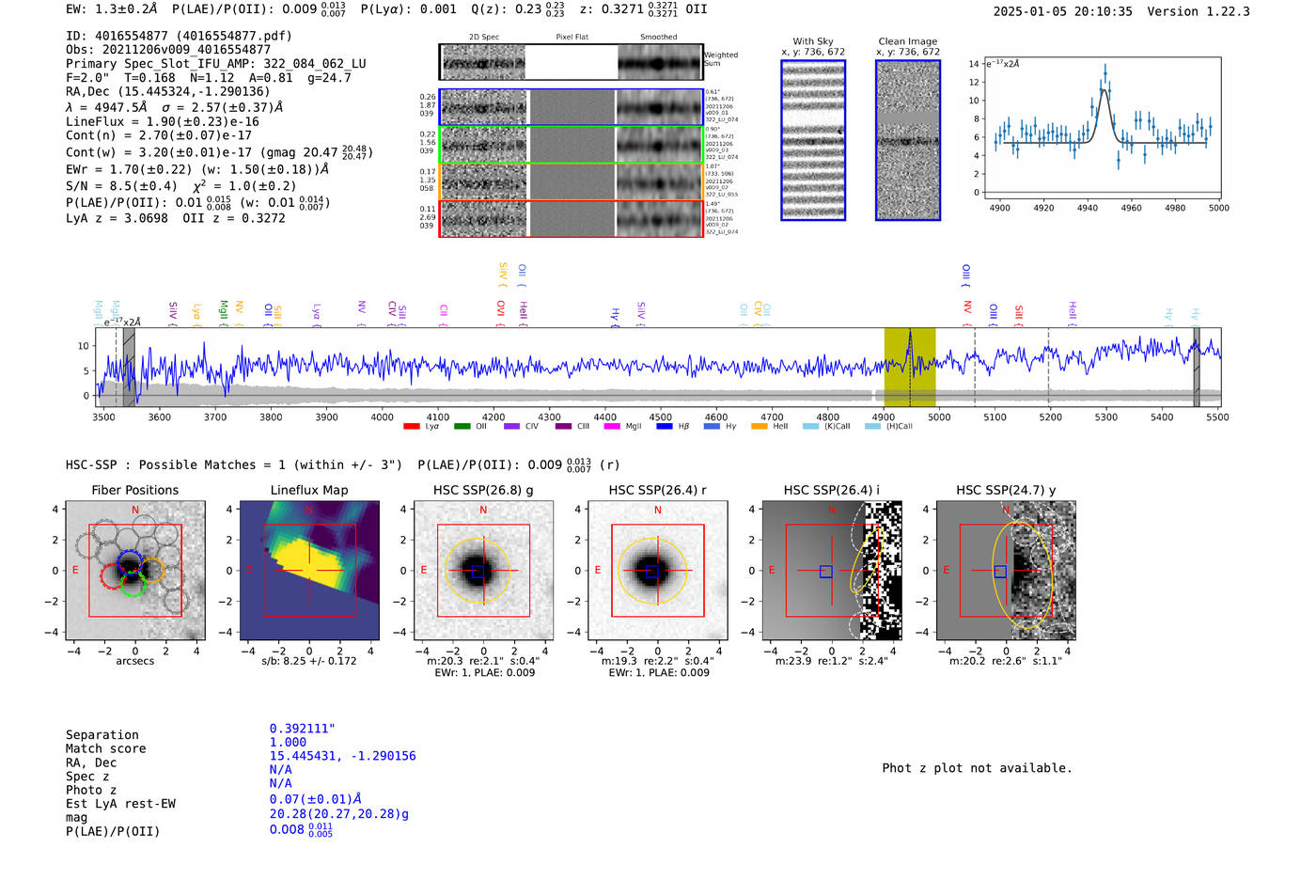Click the Primary Spec_Slot_IFU_AMP line
Viewport: 1316px width, 896px height.
216,64
